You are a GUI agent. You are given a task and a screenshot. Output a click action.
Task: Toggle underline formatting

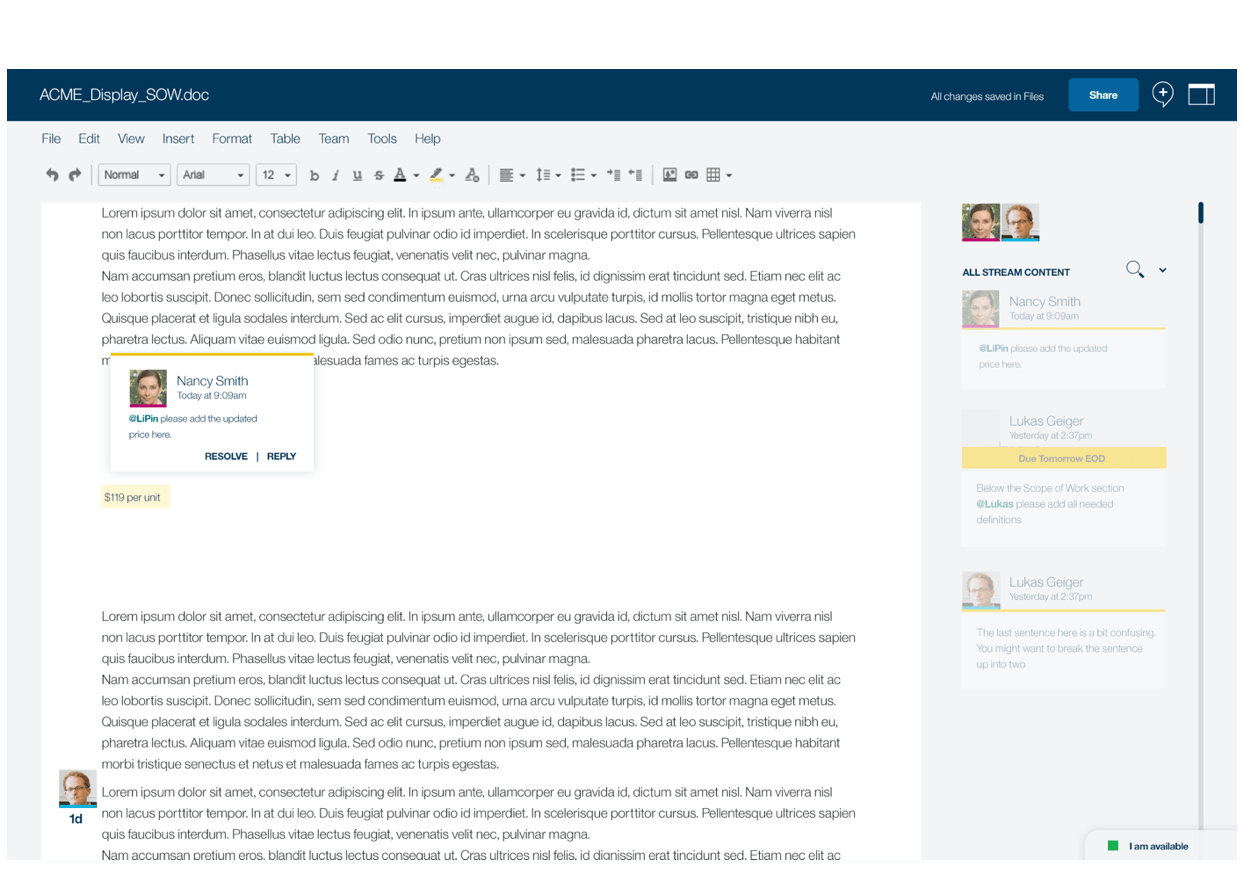[x=357, y=176]
